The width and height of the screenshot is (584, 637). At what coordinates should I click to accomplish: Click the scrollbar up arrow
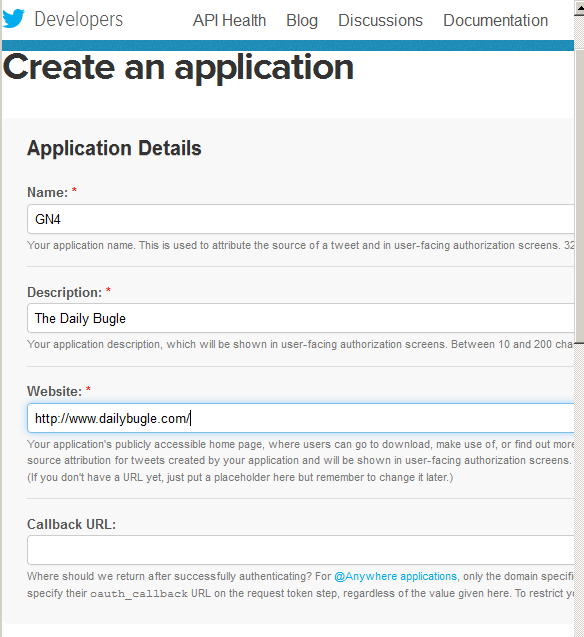coord(579,8)
